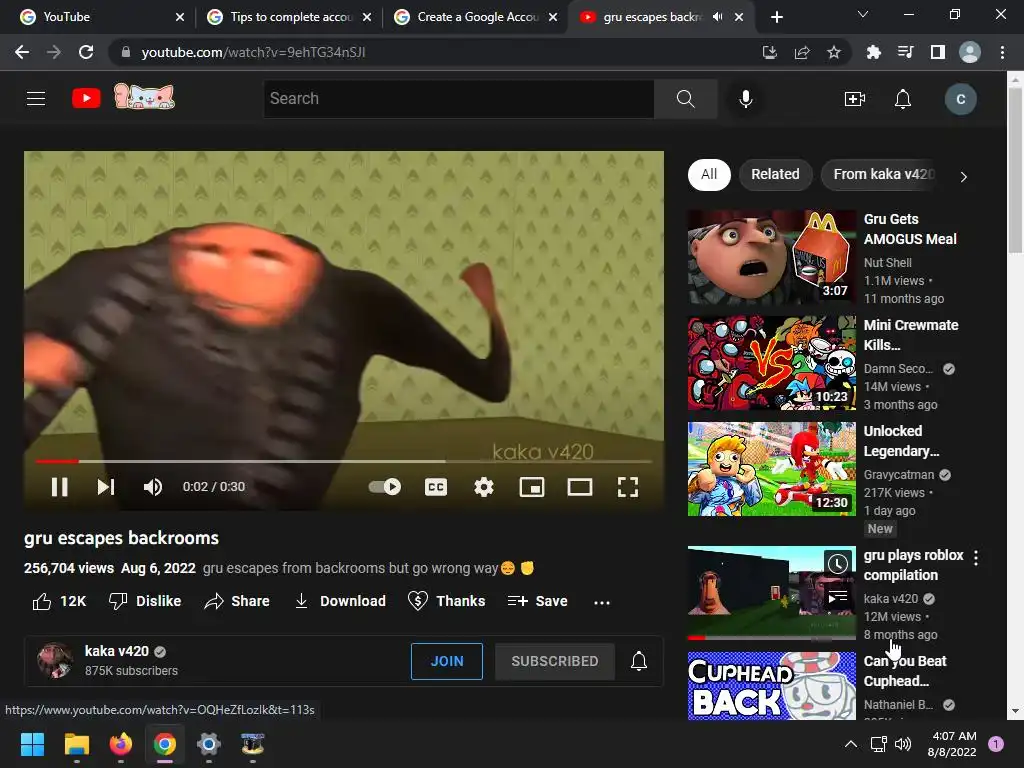Open kaka v420 channel name link
The height and width of the screenshot is (768, 1024).
click(x=117, y=651)
